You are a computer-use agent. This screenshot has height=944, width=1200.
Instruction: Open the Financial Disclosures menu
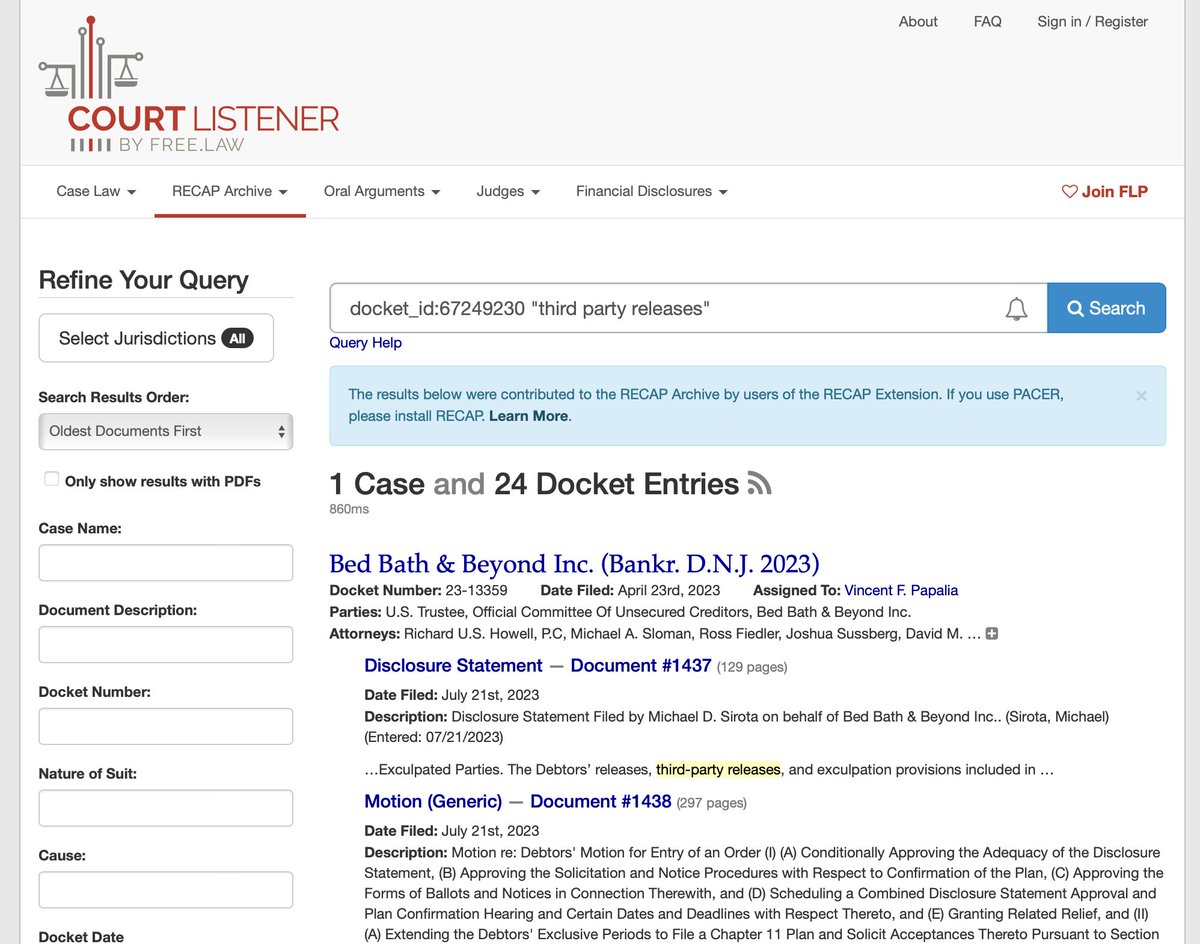(652, 191)
